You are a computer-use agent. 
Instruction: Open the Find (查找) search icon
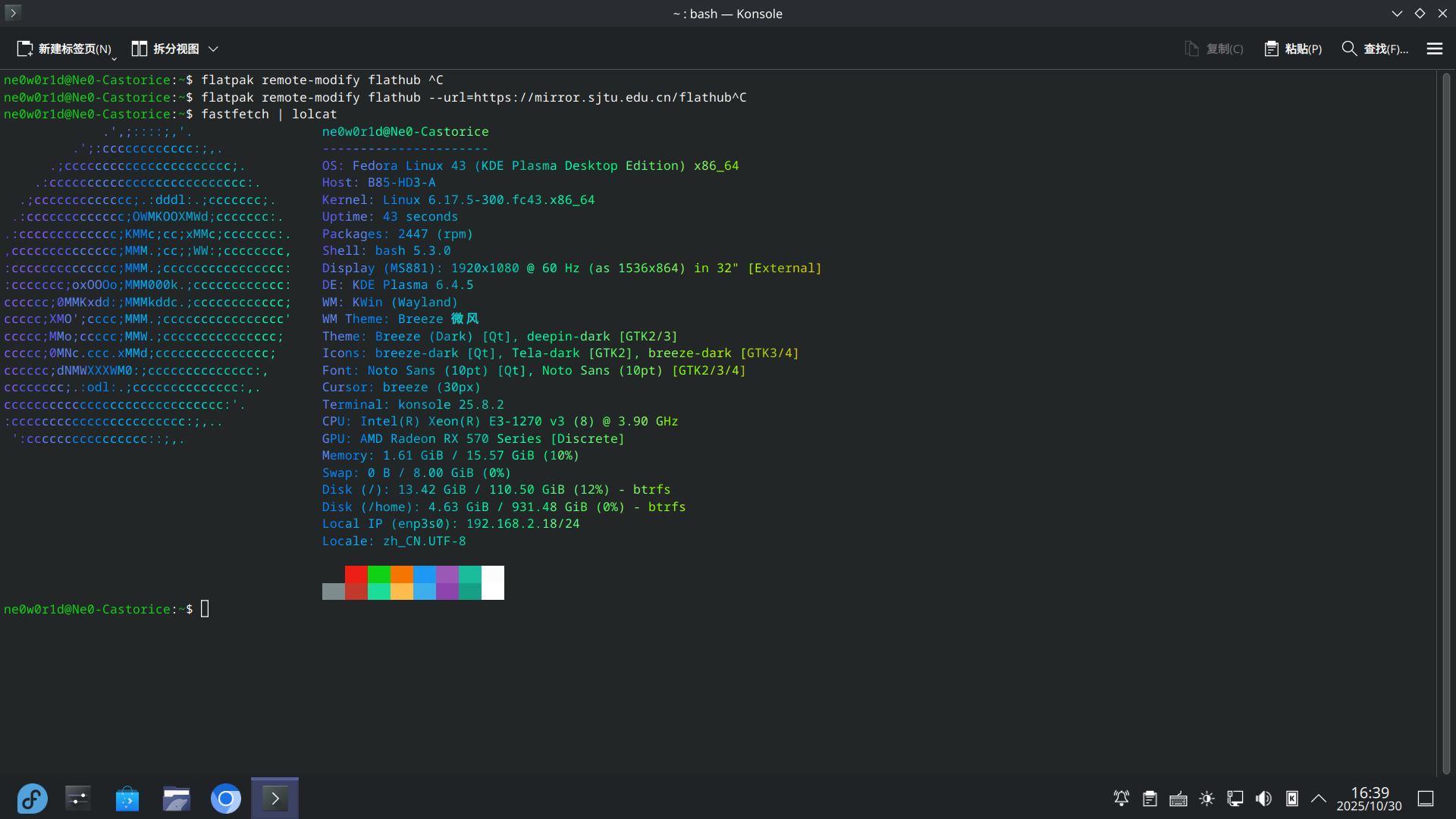coord(1350,49)
